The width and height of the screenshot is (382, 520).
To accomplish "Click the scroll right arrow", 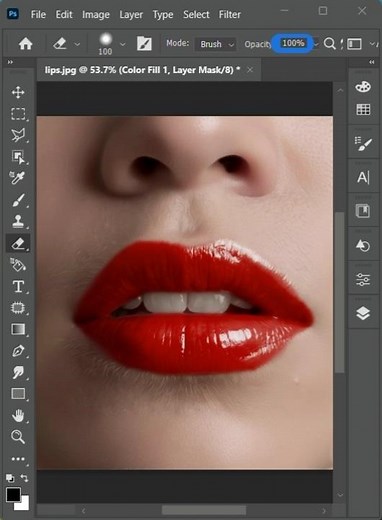I will point(324,510).
